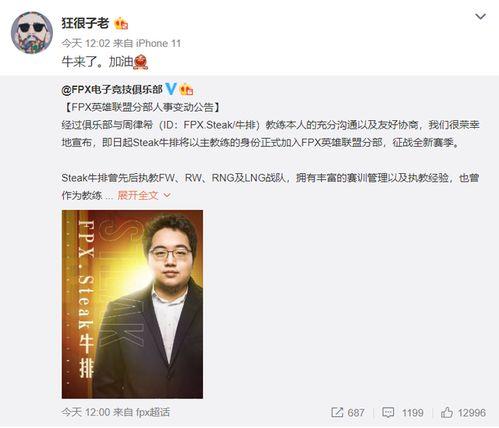The width and height of the screenshot is (499, 428).
Task: Click the iPhone 11 source link
Action: (x=158, y=43)
